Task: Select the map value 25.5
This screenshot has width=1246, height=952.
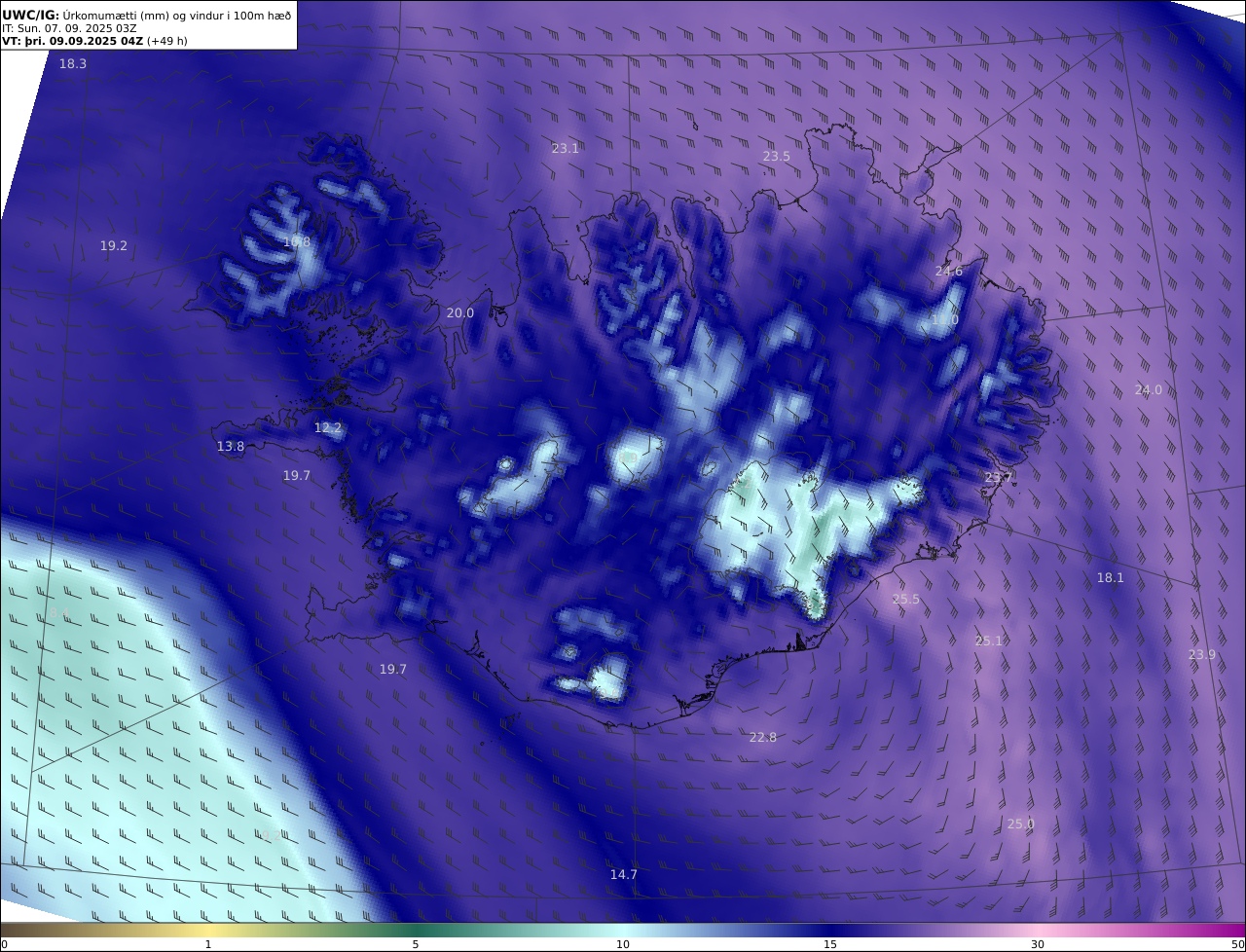Action: (x=906, y=599)
